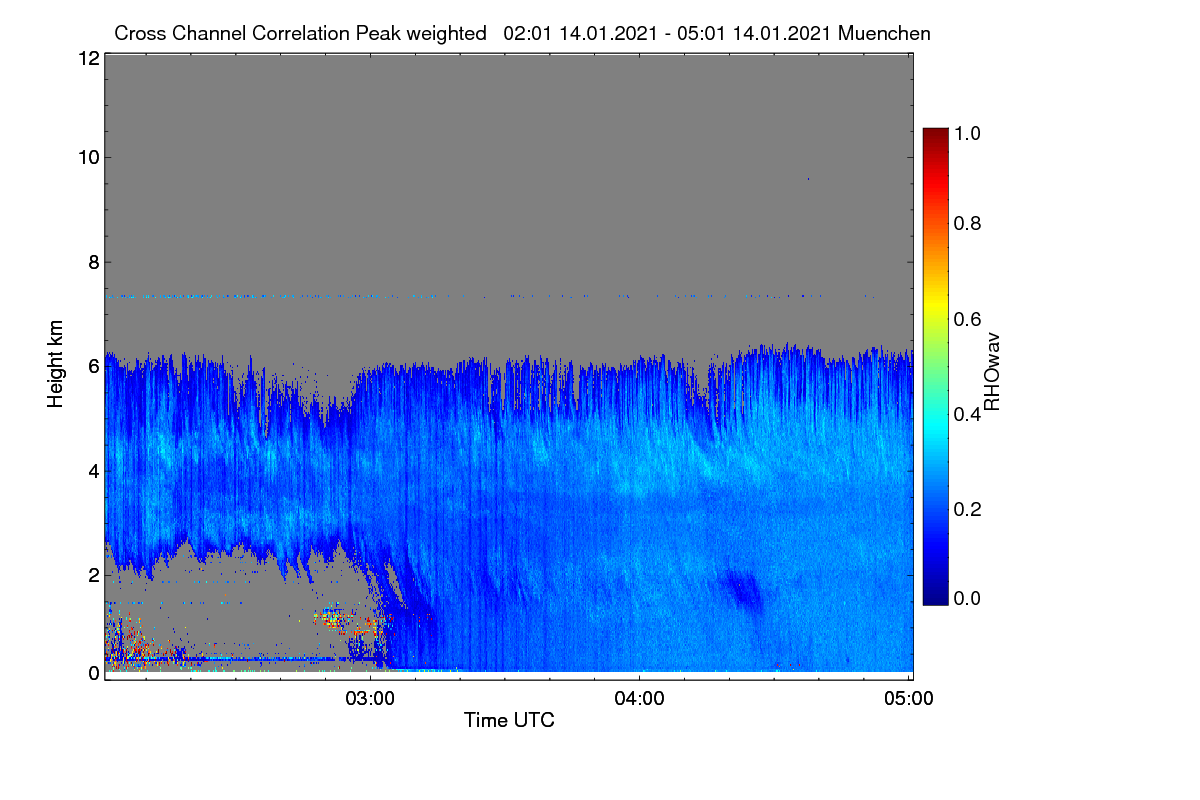The image size is (1200, 800).
Task: Click the 'Time UTC' x-axis label
Action: pos(509,720)
